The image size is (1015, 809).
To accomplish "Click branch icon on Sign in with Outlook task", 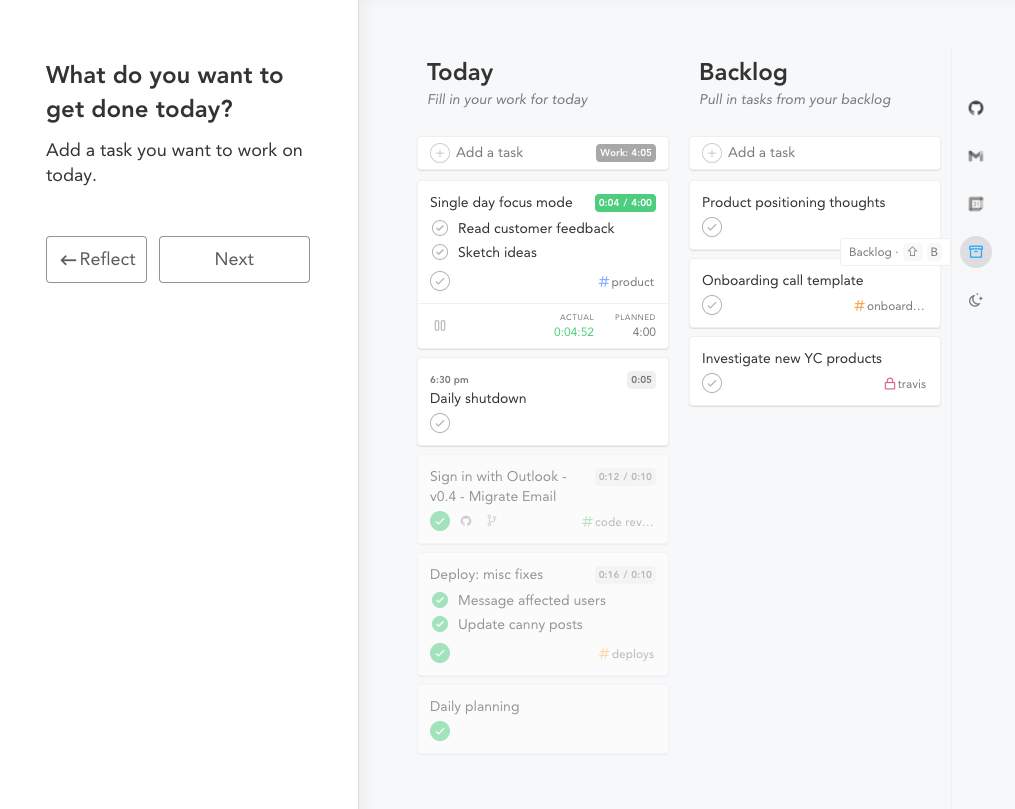I will pyautogui.click(x=491, y=521).
